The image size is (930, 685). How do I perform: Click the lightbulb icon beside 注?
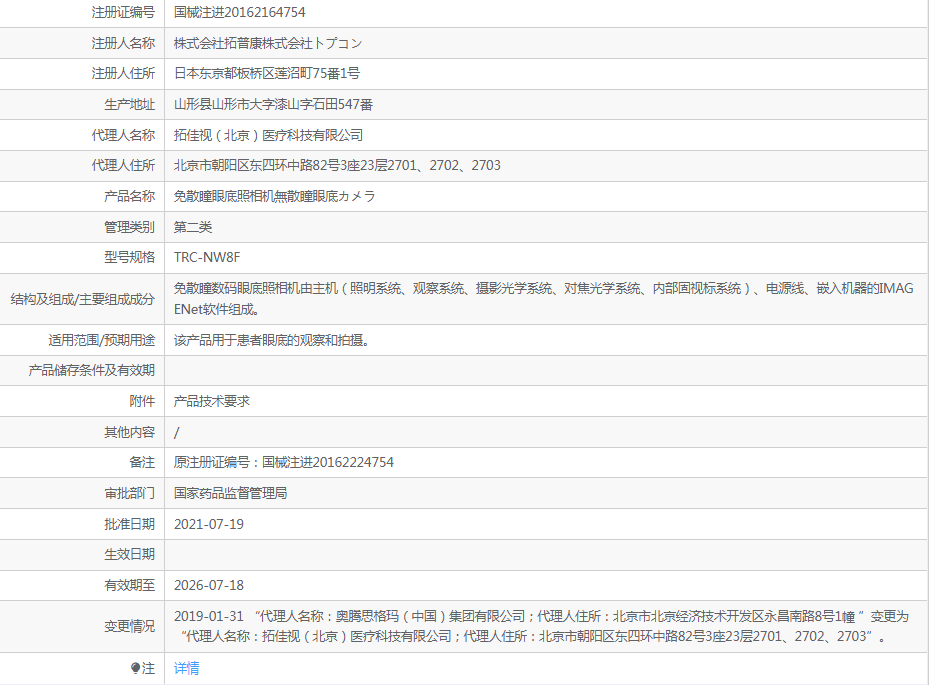[x=135, y=668]
